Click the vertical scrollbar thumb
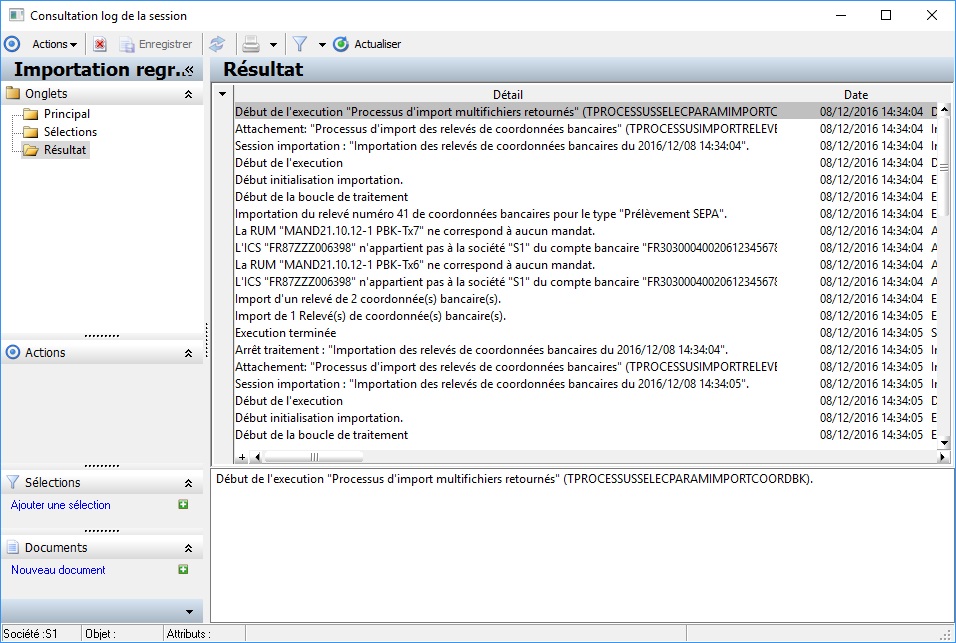 tap(944, 166)
